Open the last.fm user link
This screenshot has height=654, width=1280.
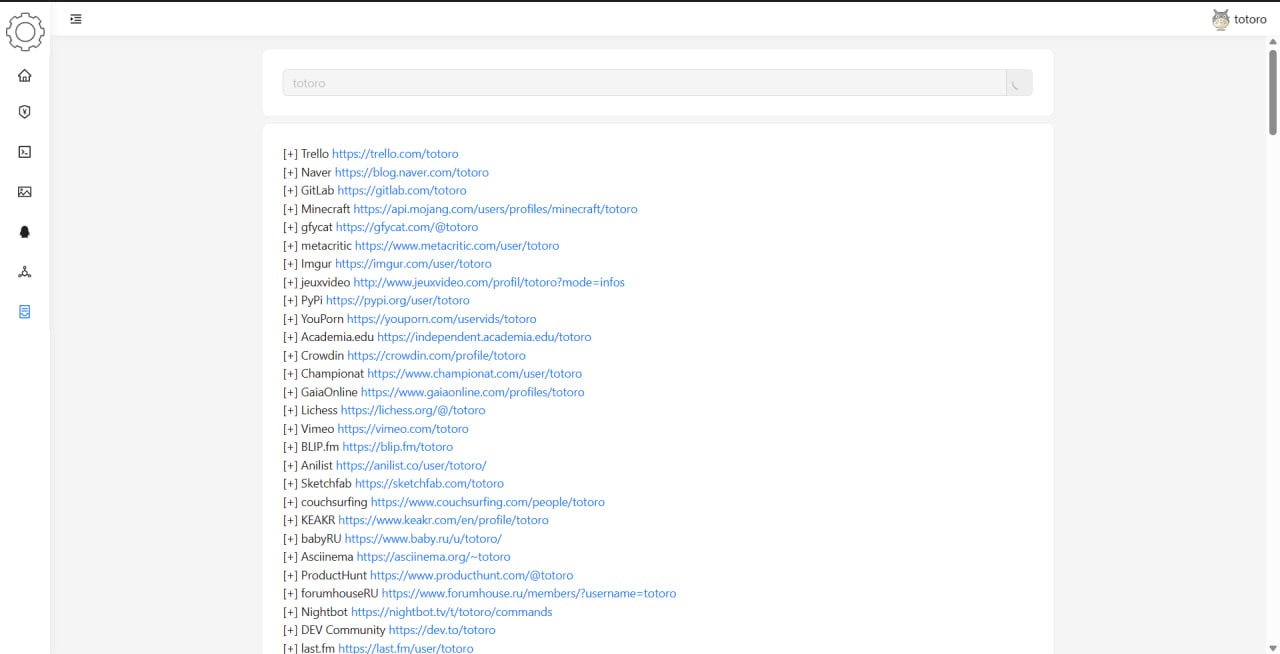(x=406, y=648)
